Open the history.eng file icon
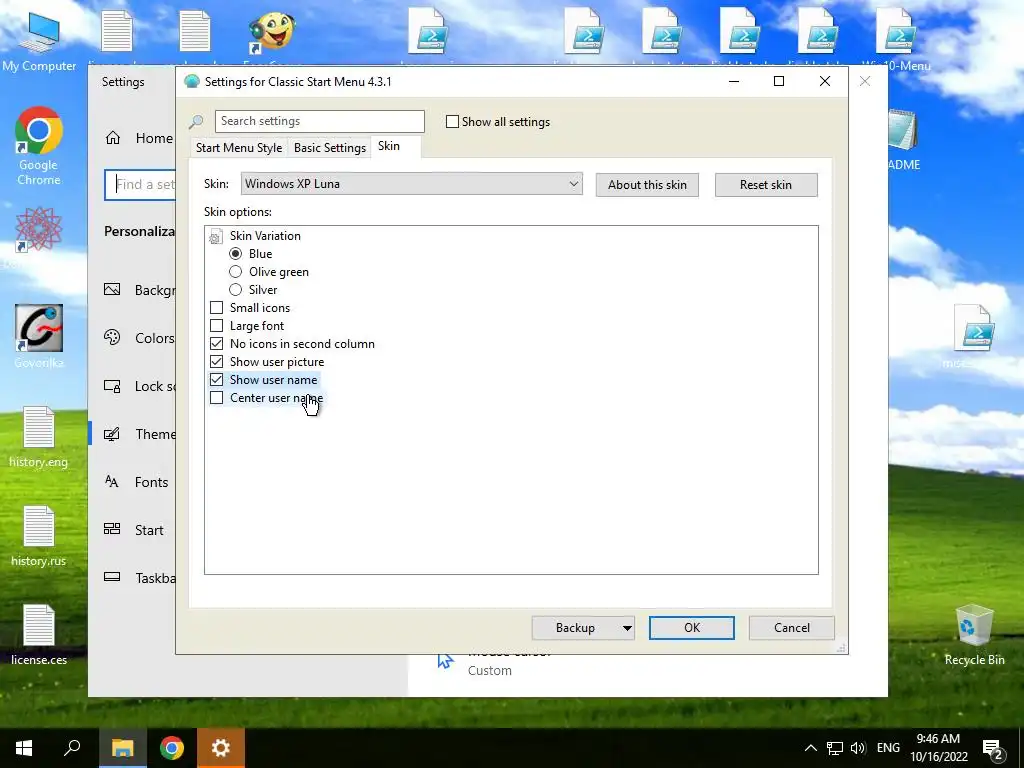1024x768 pixels. (39, 436)
